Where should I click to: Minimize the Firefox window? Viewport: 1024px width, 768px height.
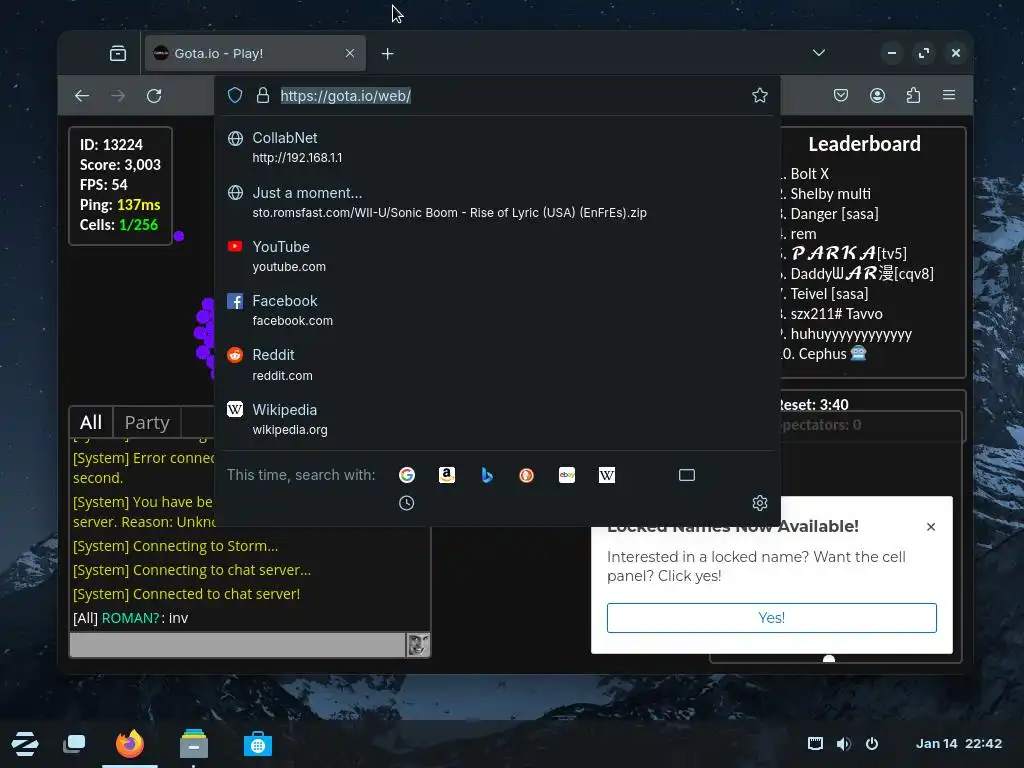[891, 53]
